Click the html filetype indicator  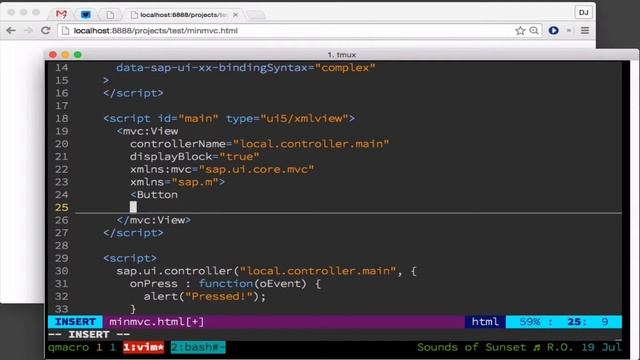point(485,322)
